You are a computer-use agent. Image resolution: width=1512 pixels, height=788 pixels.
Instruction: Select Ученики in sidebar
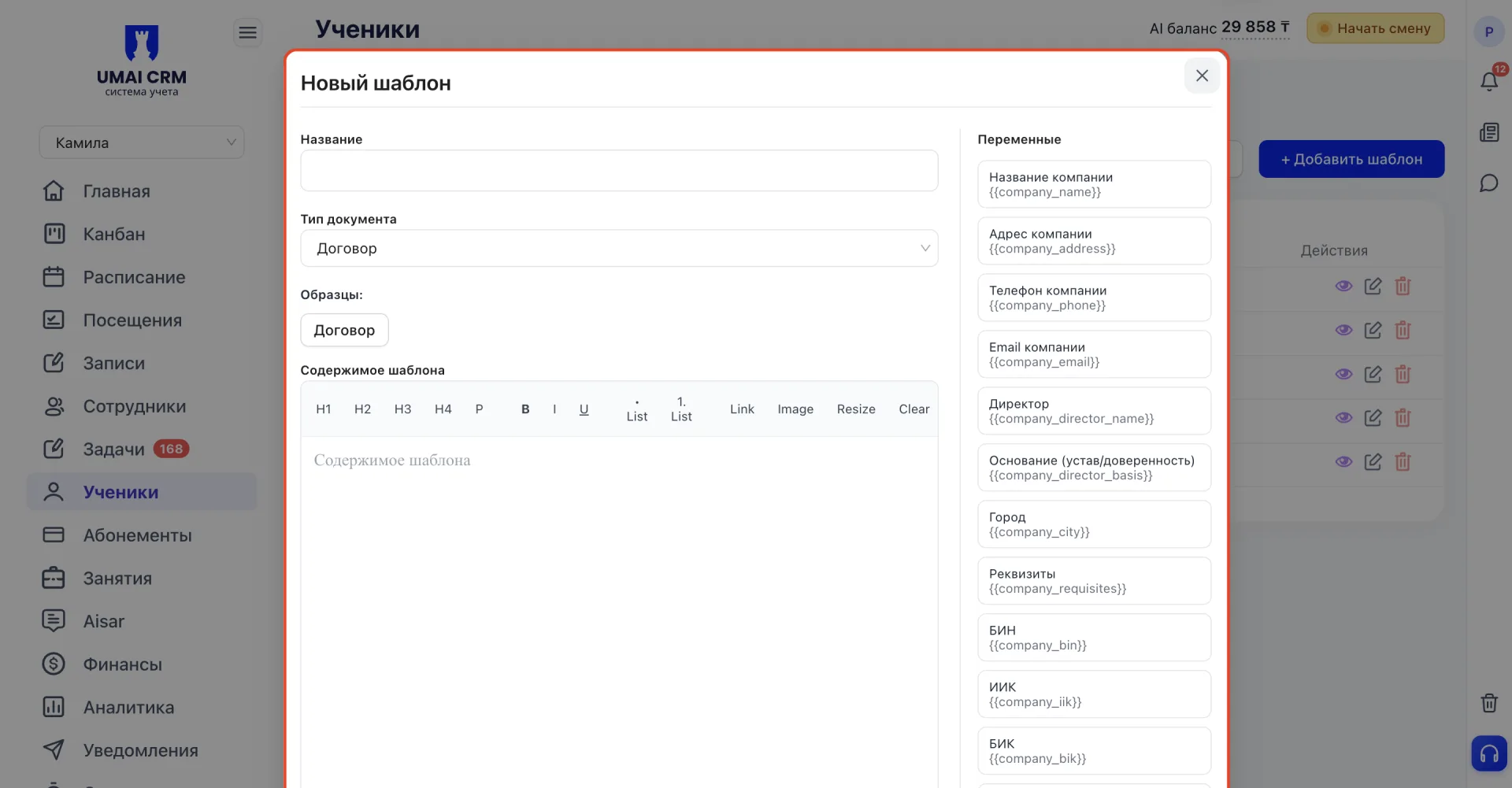(x=142, y=492)
